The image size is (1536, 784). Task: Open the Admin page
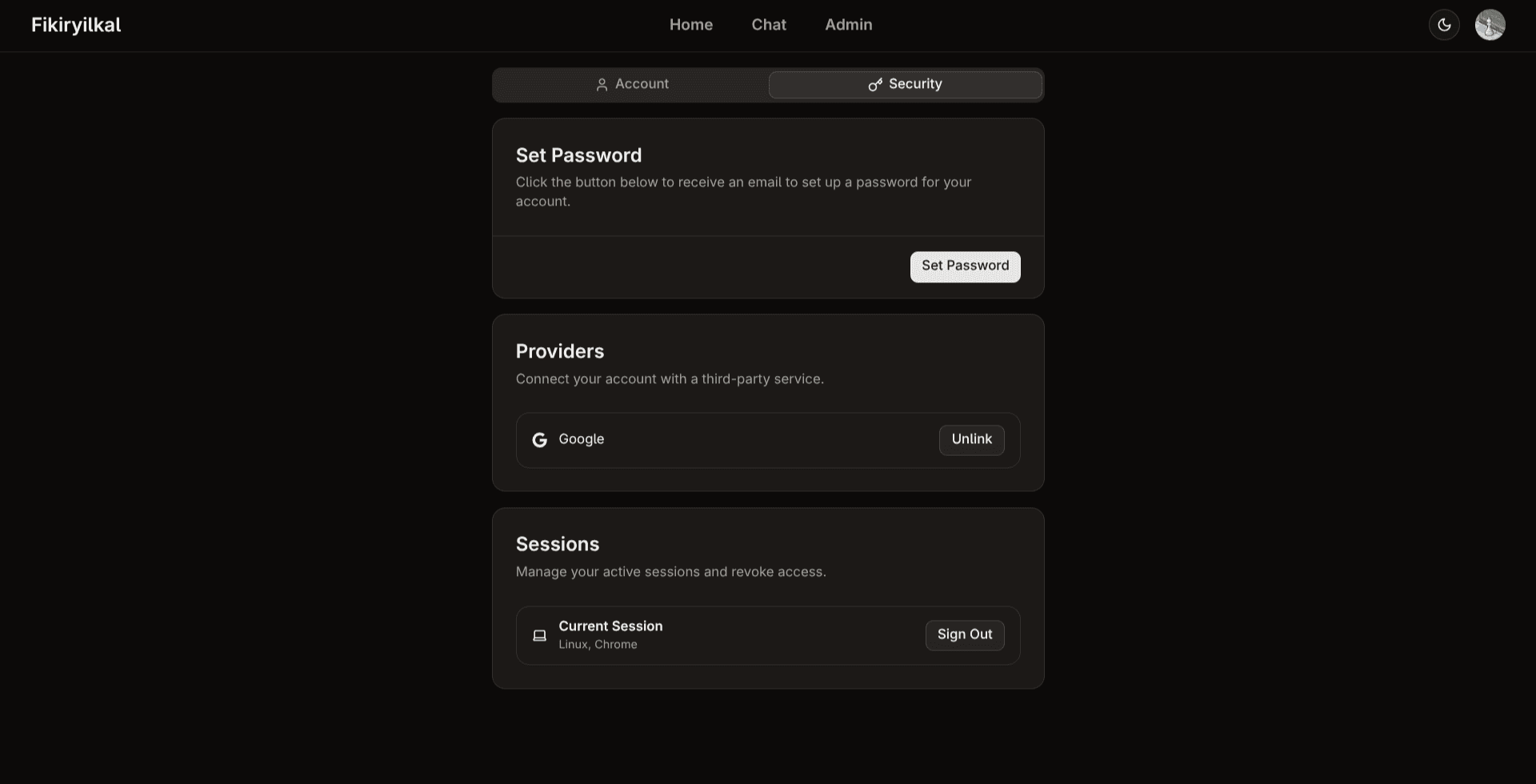pos(848,25)
